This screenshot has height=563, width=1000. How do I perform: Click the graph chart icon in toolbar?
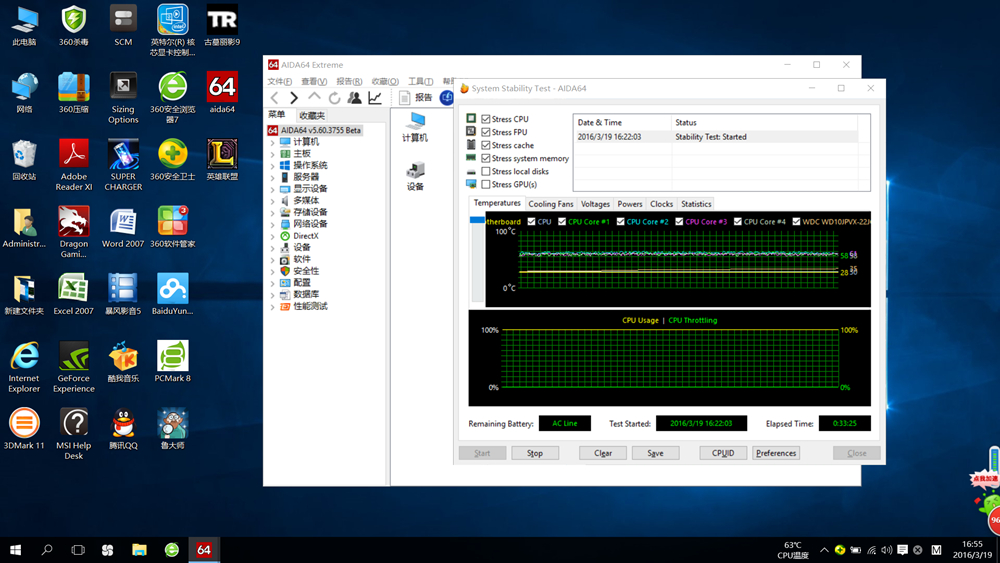coord(375,98)
